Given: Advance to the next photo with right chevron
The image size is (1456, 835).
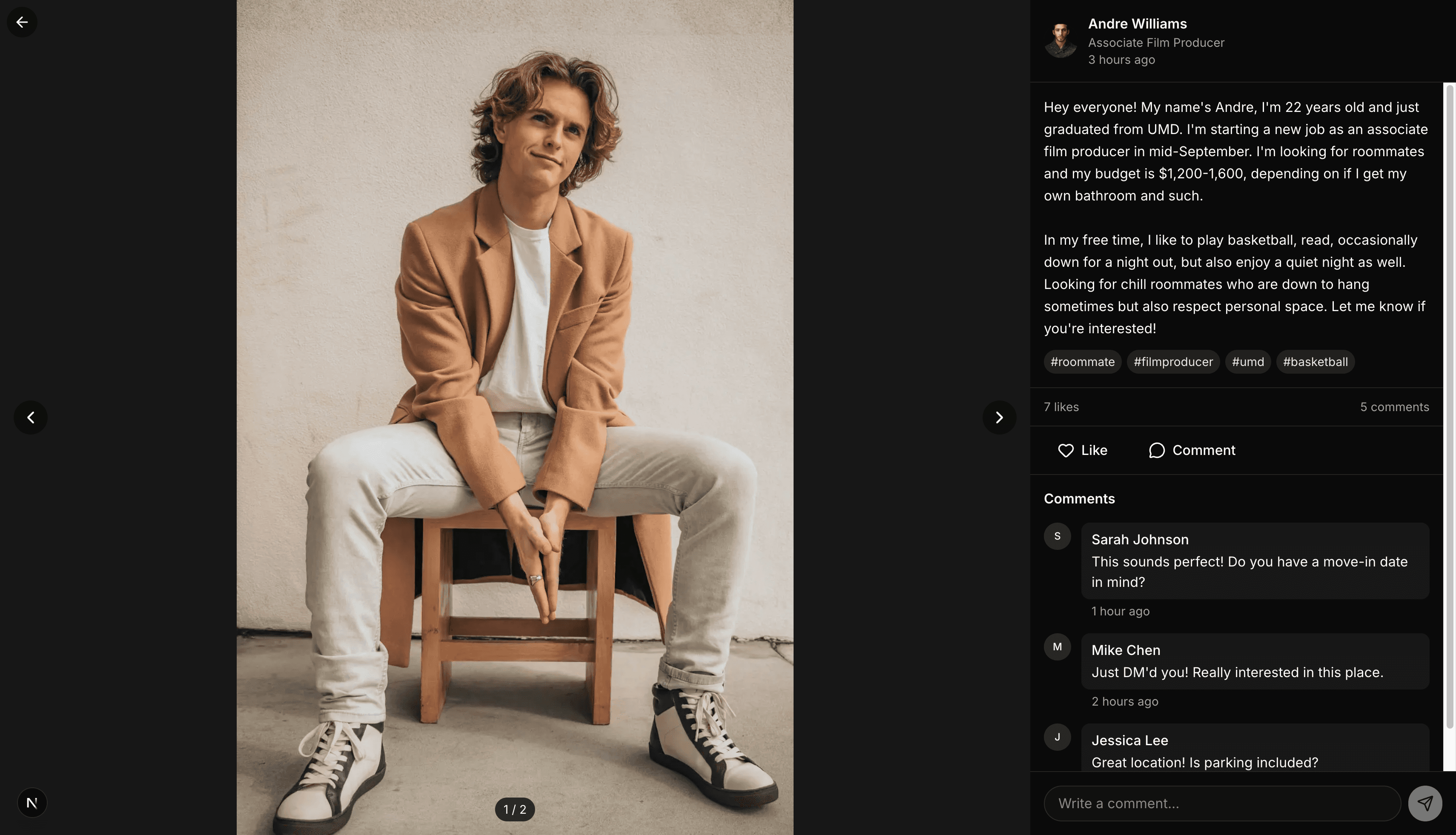Looking at the screenshot, I should click(999, 417).
